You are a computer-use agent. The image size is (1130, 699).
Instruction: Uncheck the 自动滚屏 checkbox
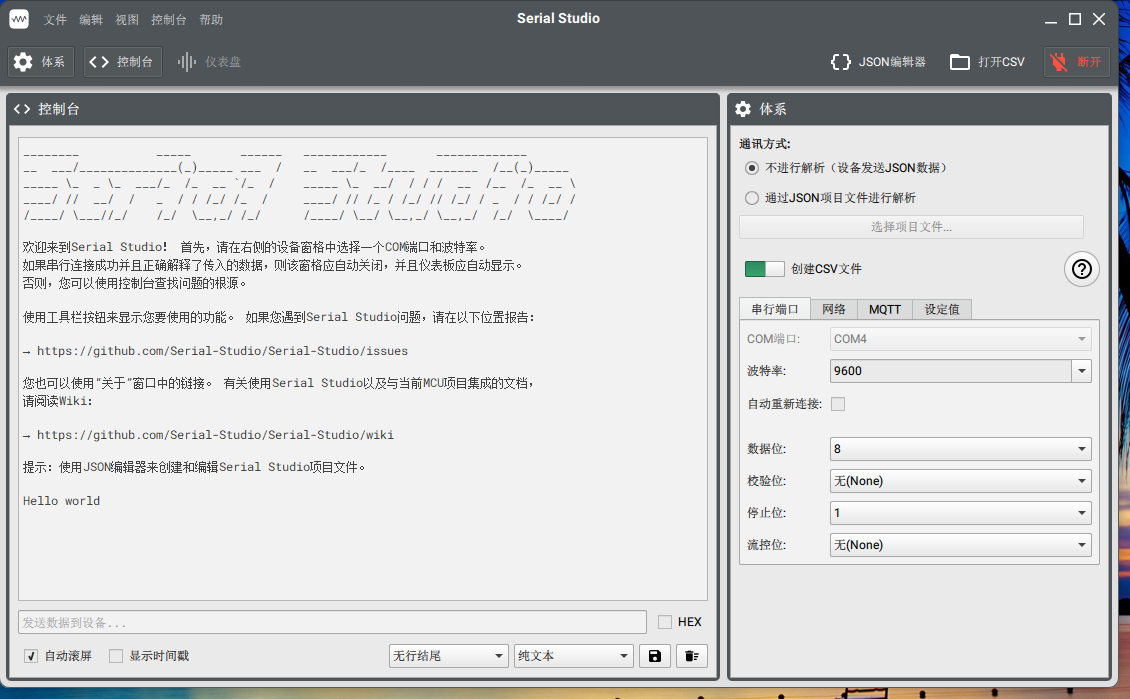point(31,656)
